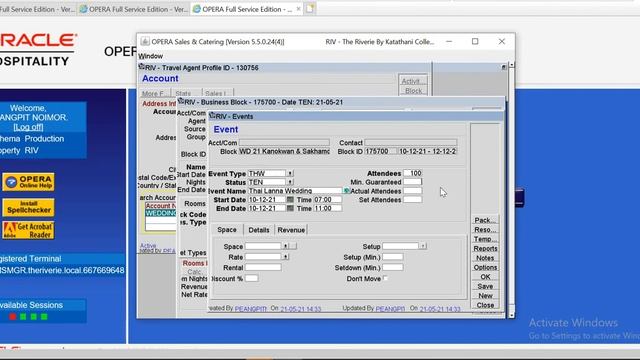Click the red session indicator square
Viewport: 640px width, 360px height.
click(x=13, y=317)
